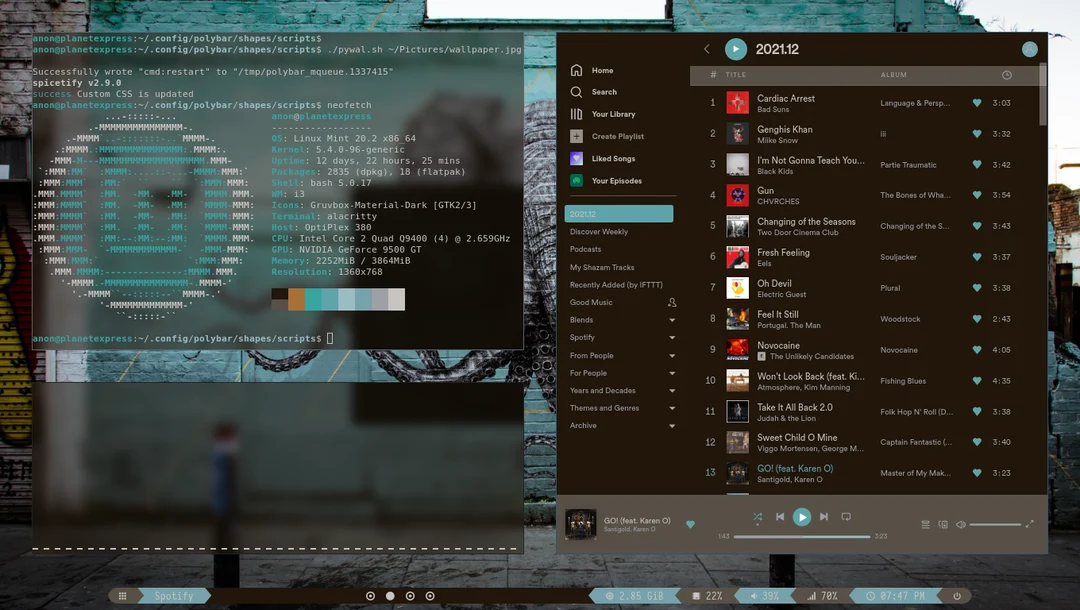Open the play queue icon
This screenshot has width=1080, height=610.
925,523
